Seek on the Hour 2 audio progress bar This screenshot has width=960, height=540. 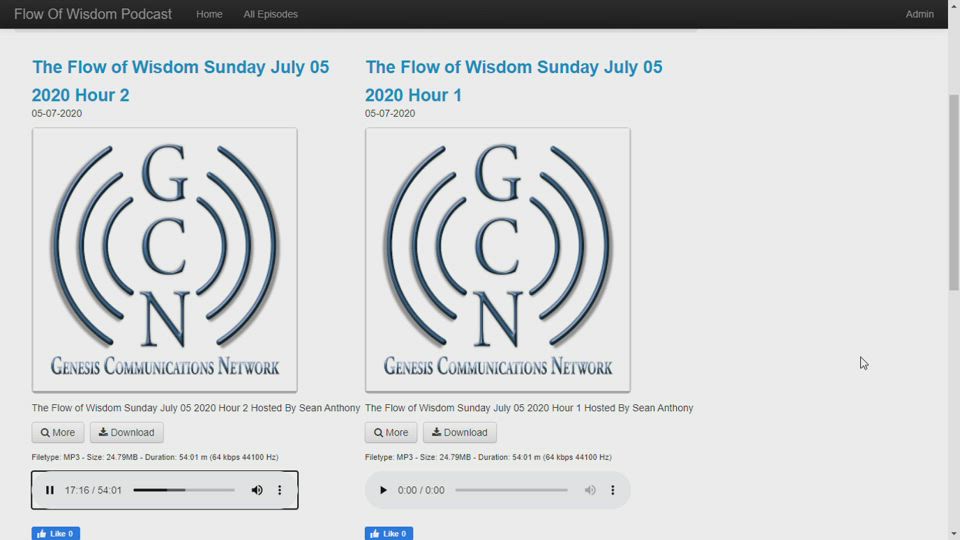point(184,490)
